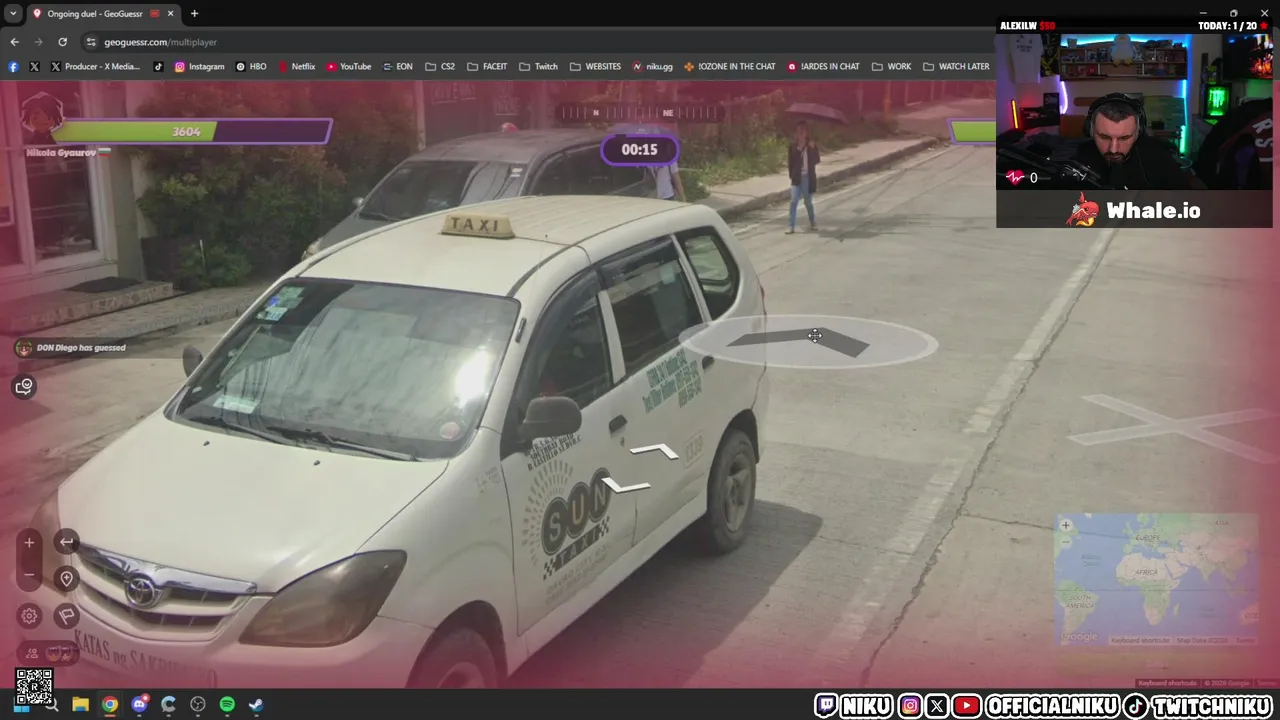This screenshot has width=1280, height=720.
Task: Reload the GeoGuessr page
Action: tap(62, 42)
